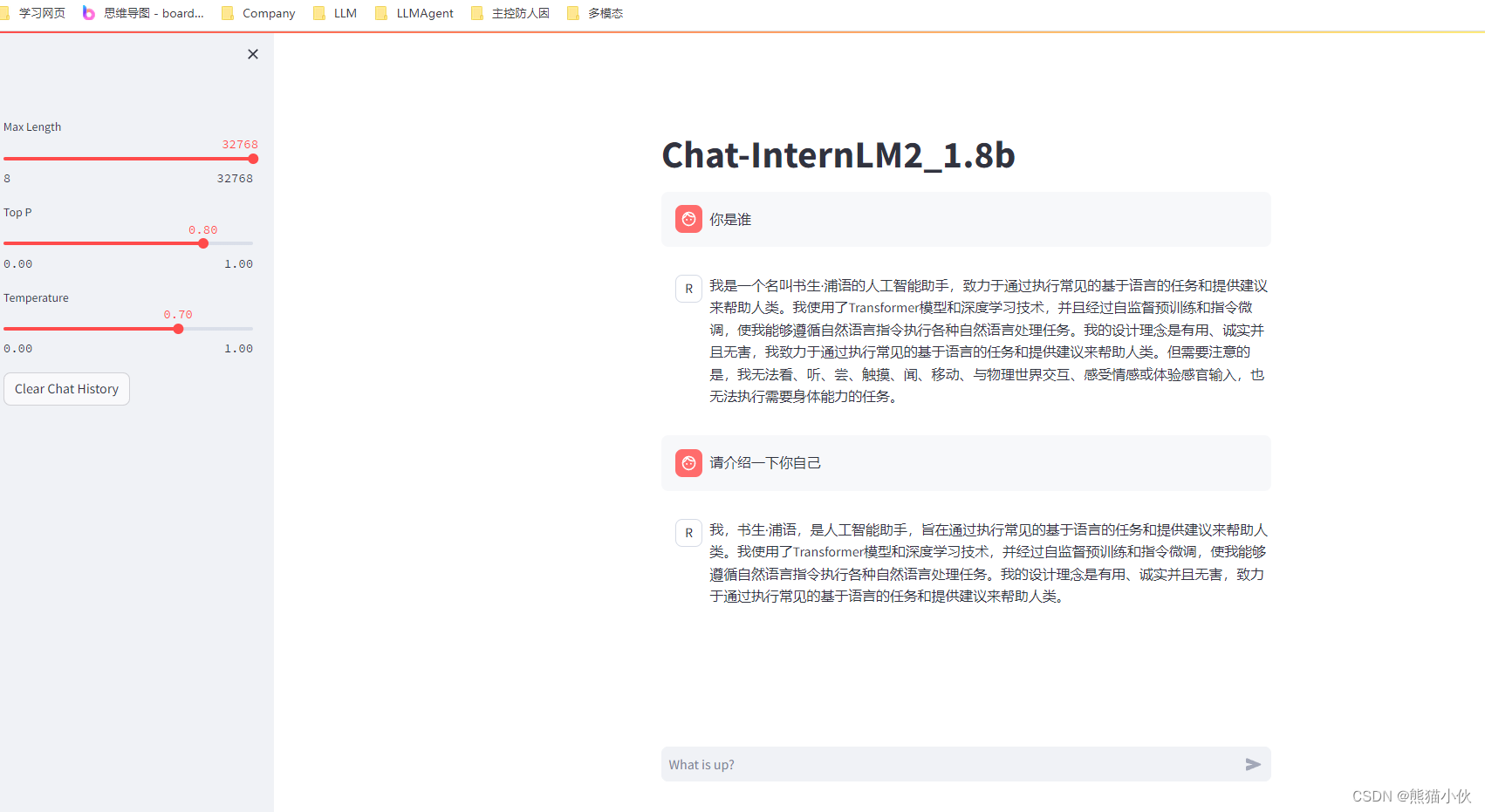This screenshot has width=1485, height=812.
Task: Click the Max Length slider handle
Action: pyautogui.click(x=253, y=159)
